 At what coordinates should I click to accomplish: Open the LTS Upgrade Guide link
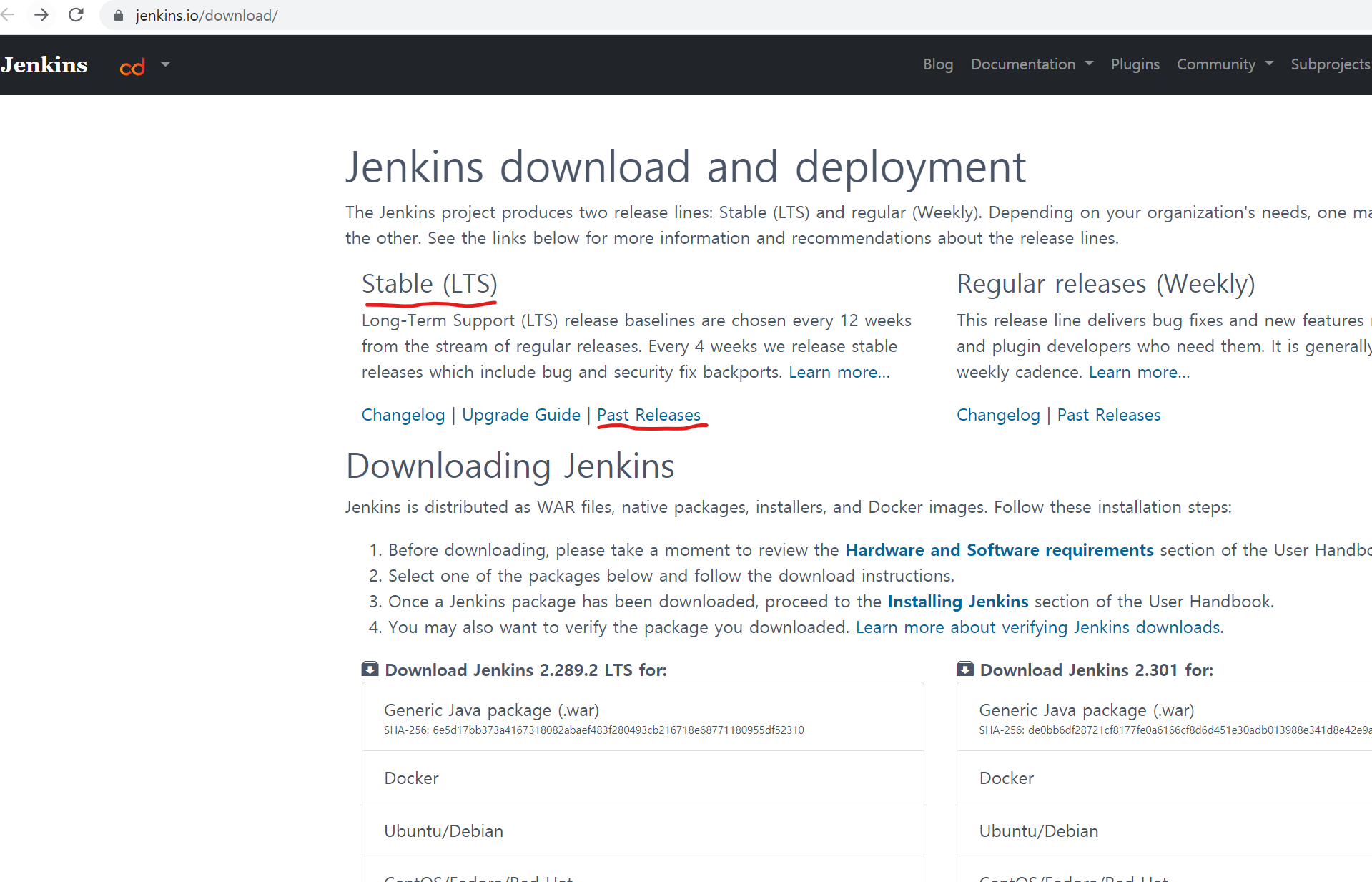521,415
